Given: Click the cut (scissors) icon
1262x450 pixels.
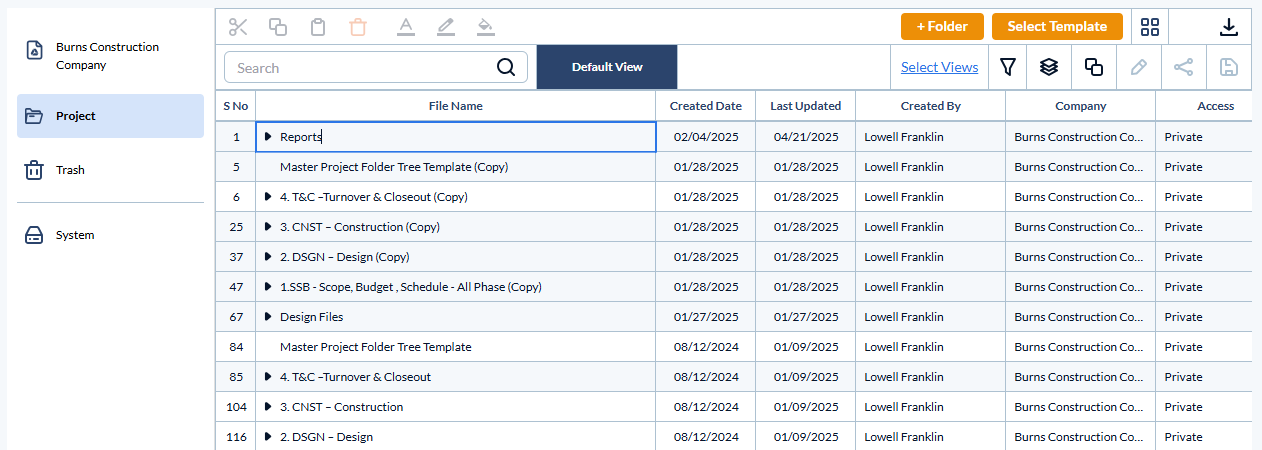Looking at the screenshot, I should coord(238,27).
